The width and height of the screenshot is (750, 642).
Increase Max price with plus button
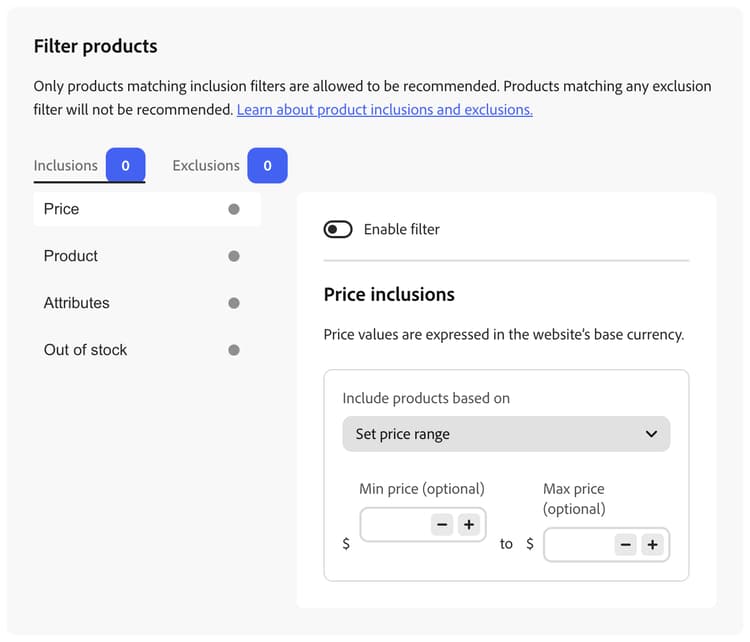652,545
